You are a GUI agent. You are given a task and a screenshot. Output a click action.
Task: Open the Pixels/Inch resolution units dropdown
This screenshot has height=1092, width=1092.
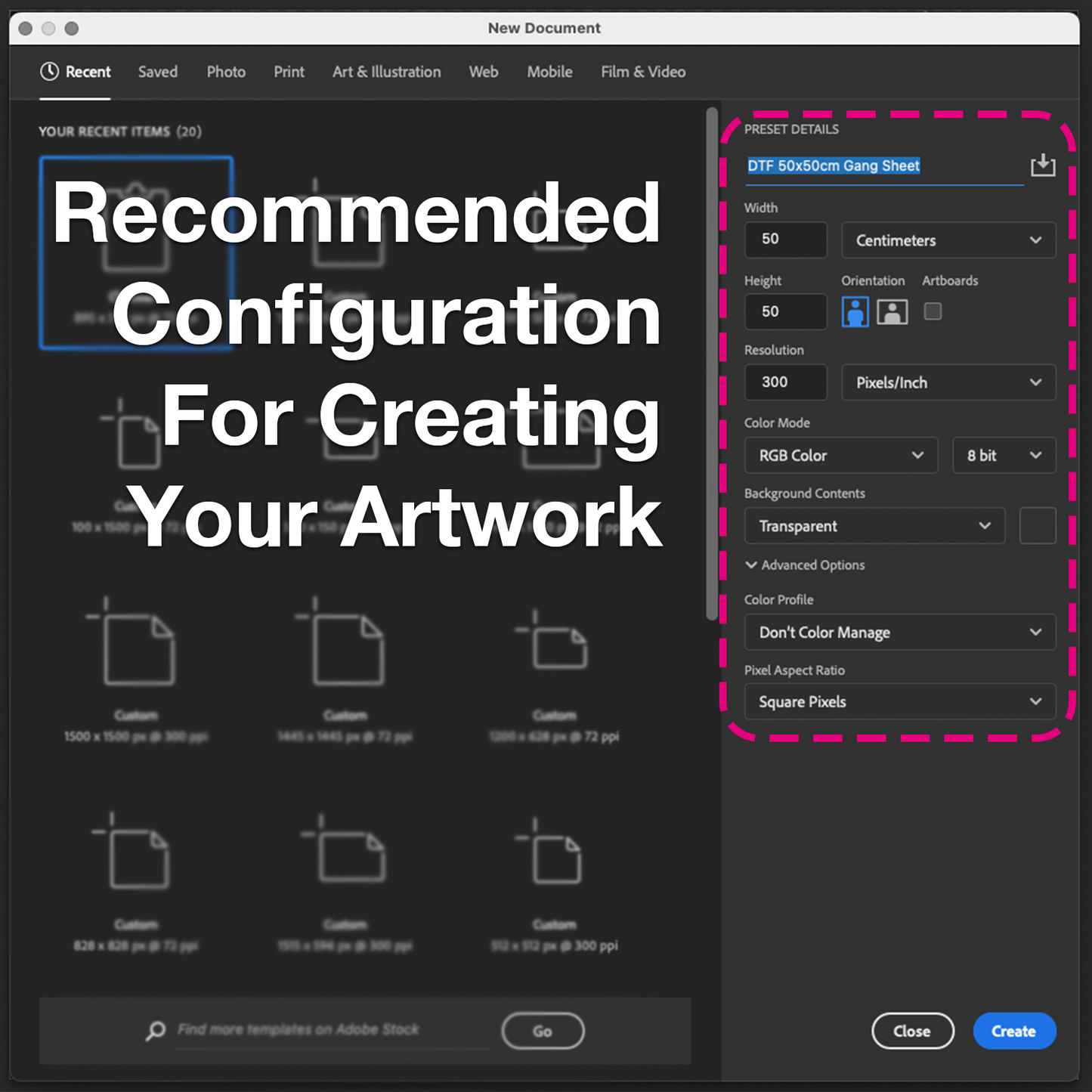pyautogui.click(x=948, y=382)
